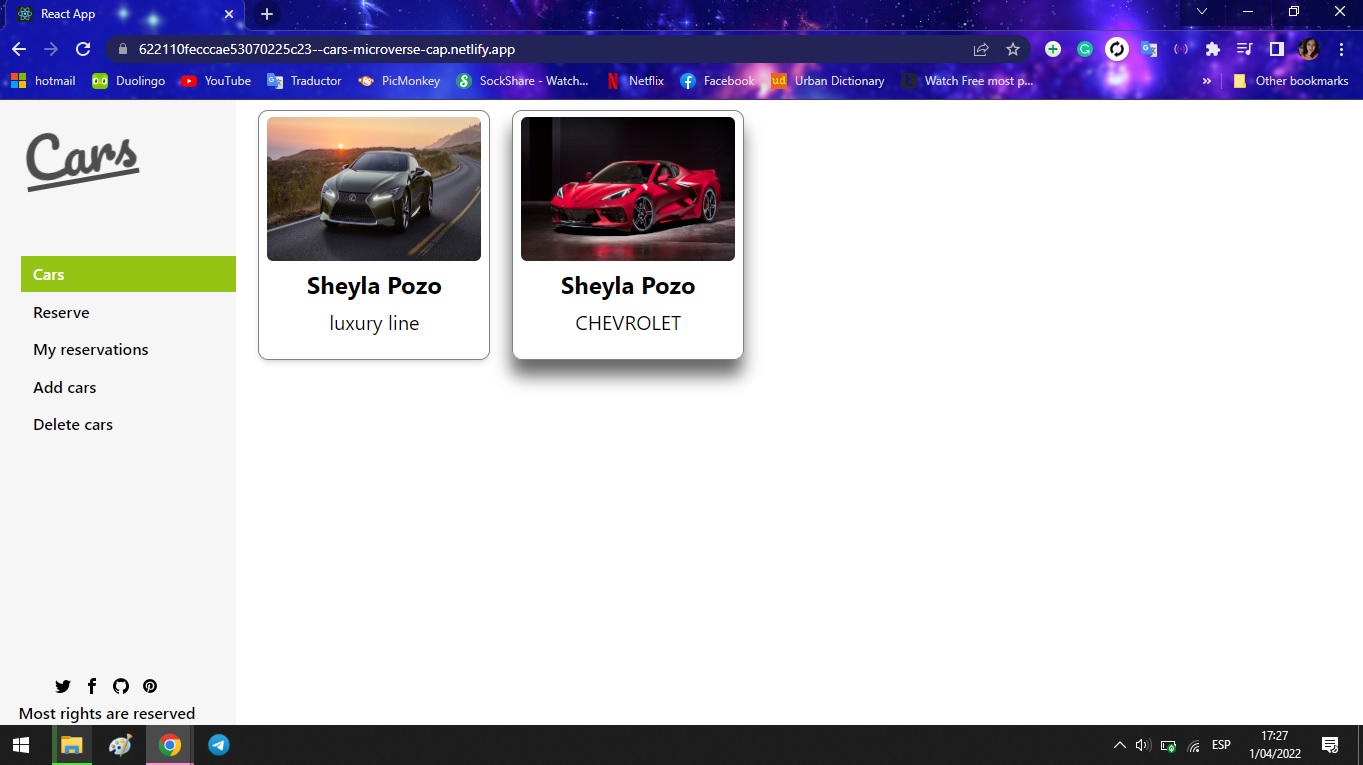Show hidden tray icons chevron
The height and width of the screenshot is (765, 1363).
point(1119,745)
